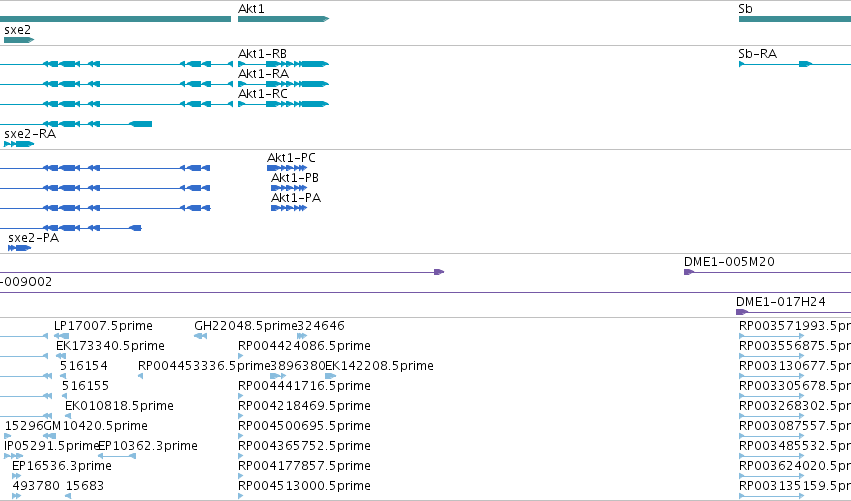Select transcript label Akt1-RB
Screen dimensions: 851x501
coord(262,54)
